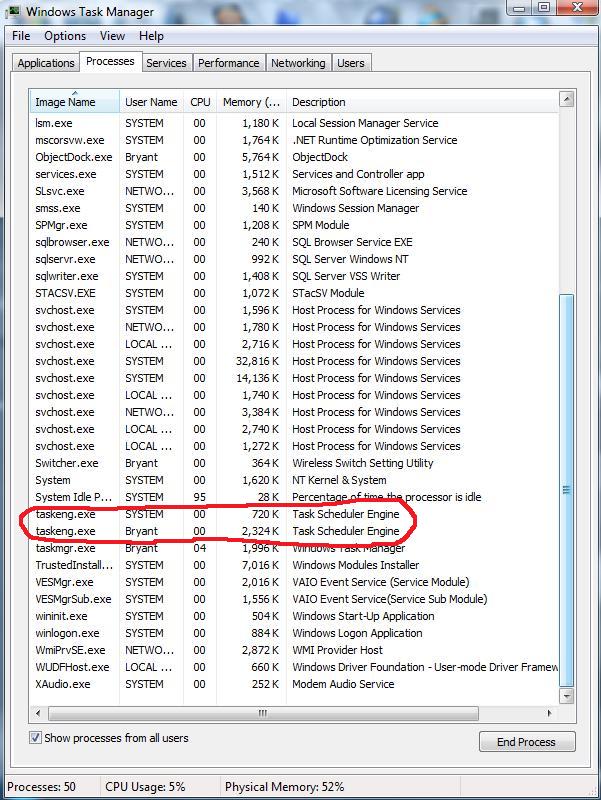The width and height of the screenshot is (601, 800).
Task: Select the lsm.exe process row
Action: coord(294,123)
